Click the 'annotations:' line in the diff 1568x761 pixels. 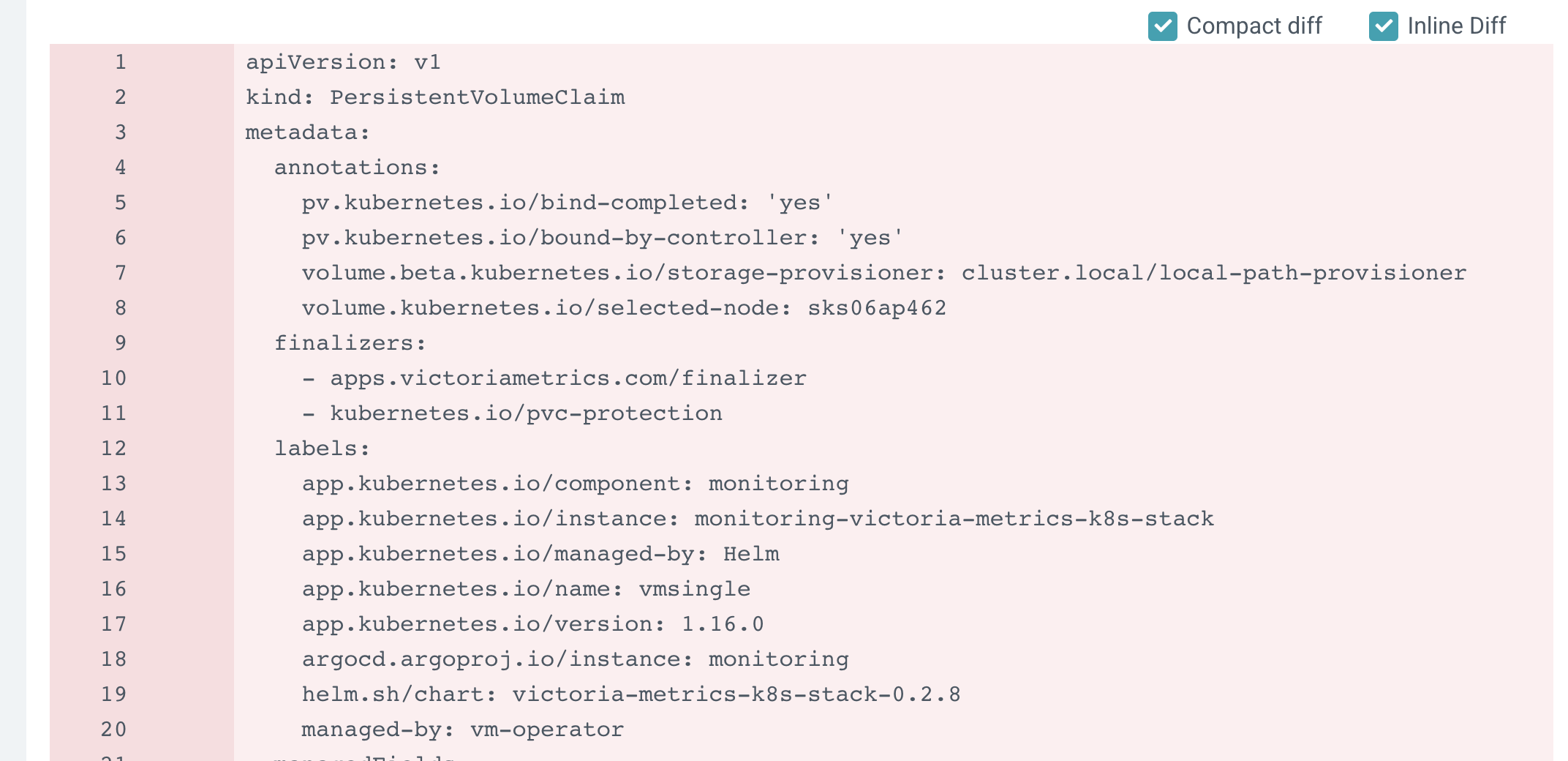click(x=357, y=167)
